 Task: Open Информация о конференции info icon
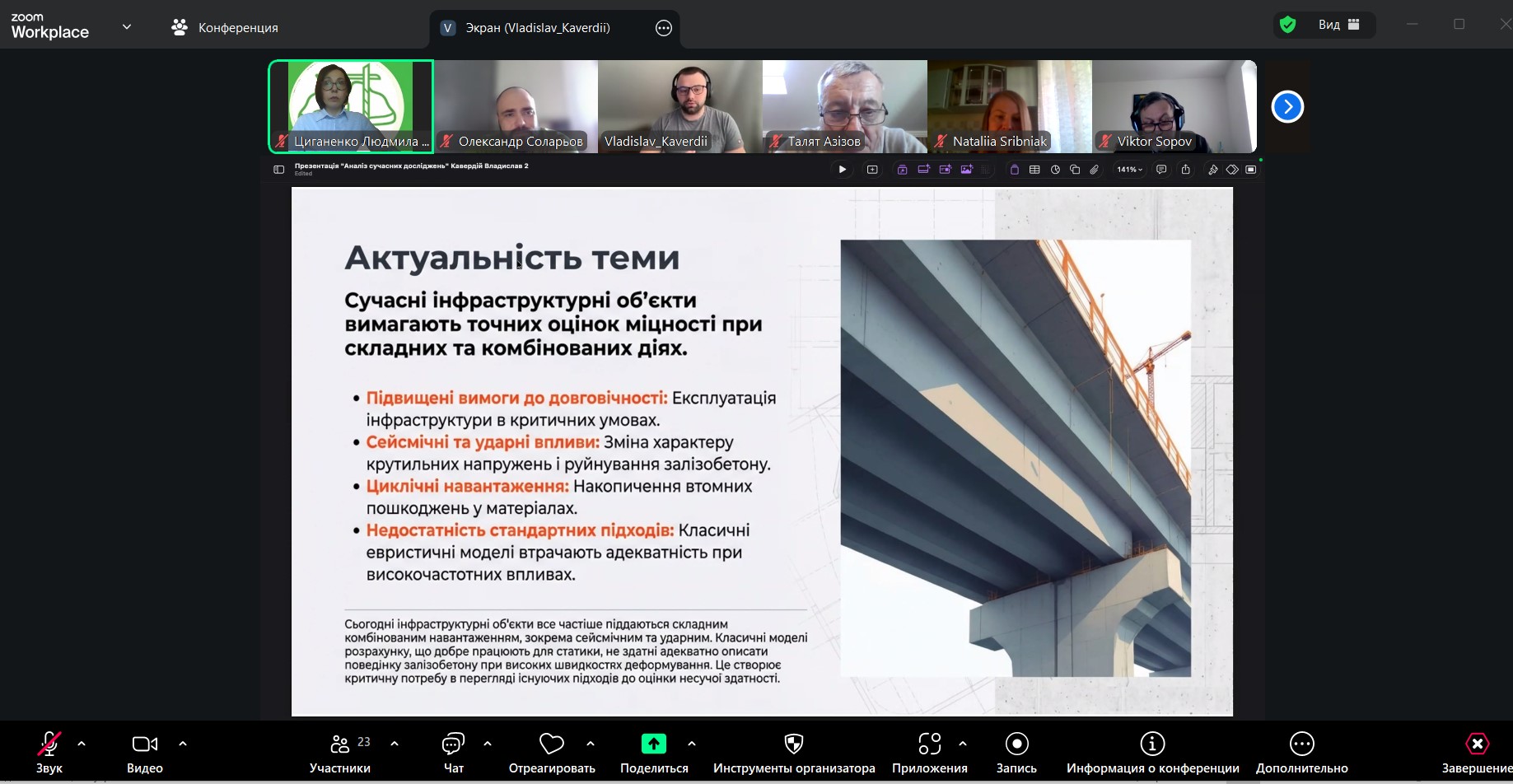pos(1151,744)
